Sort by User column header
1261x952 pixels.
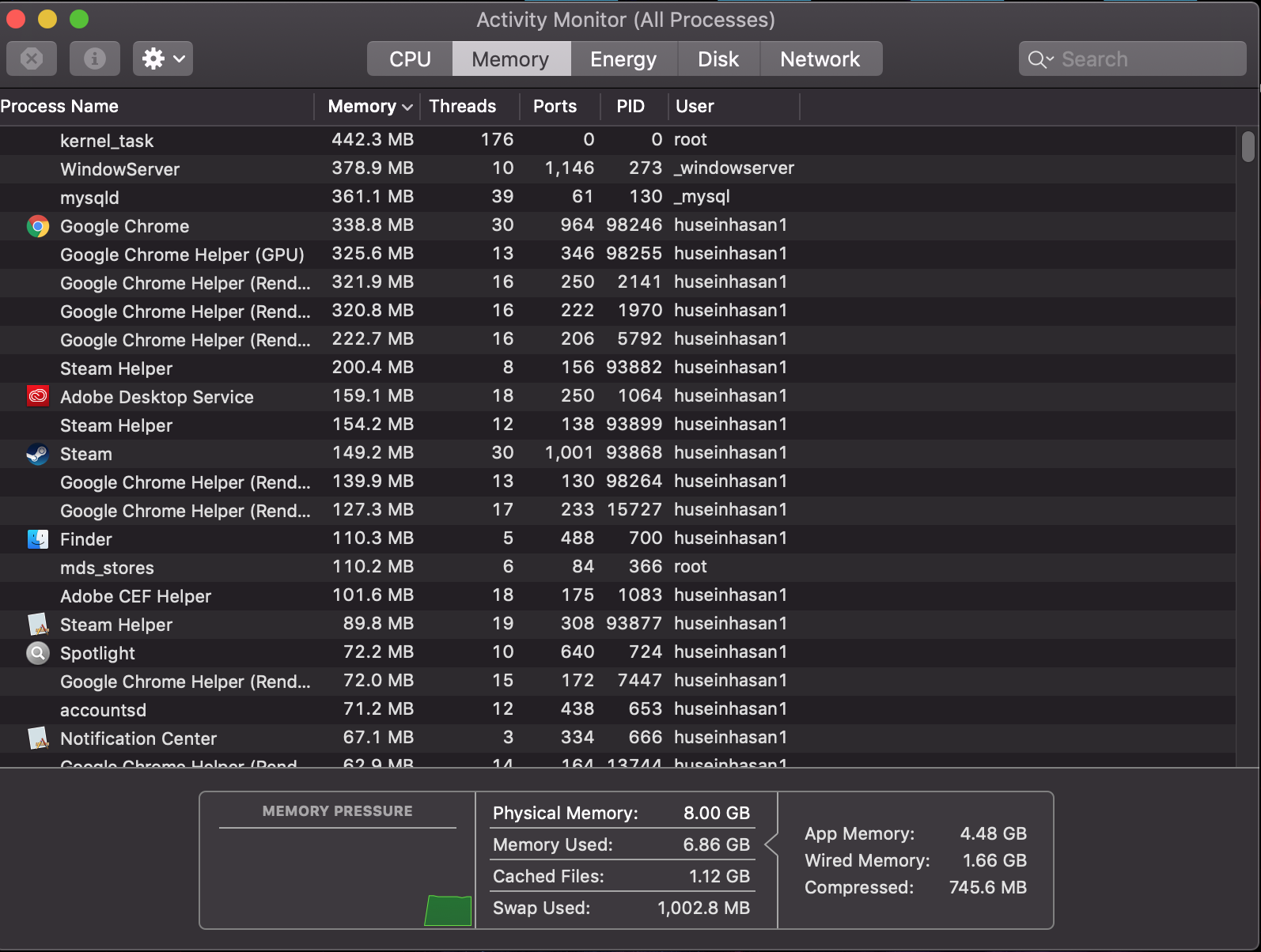click(734, 106)
